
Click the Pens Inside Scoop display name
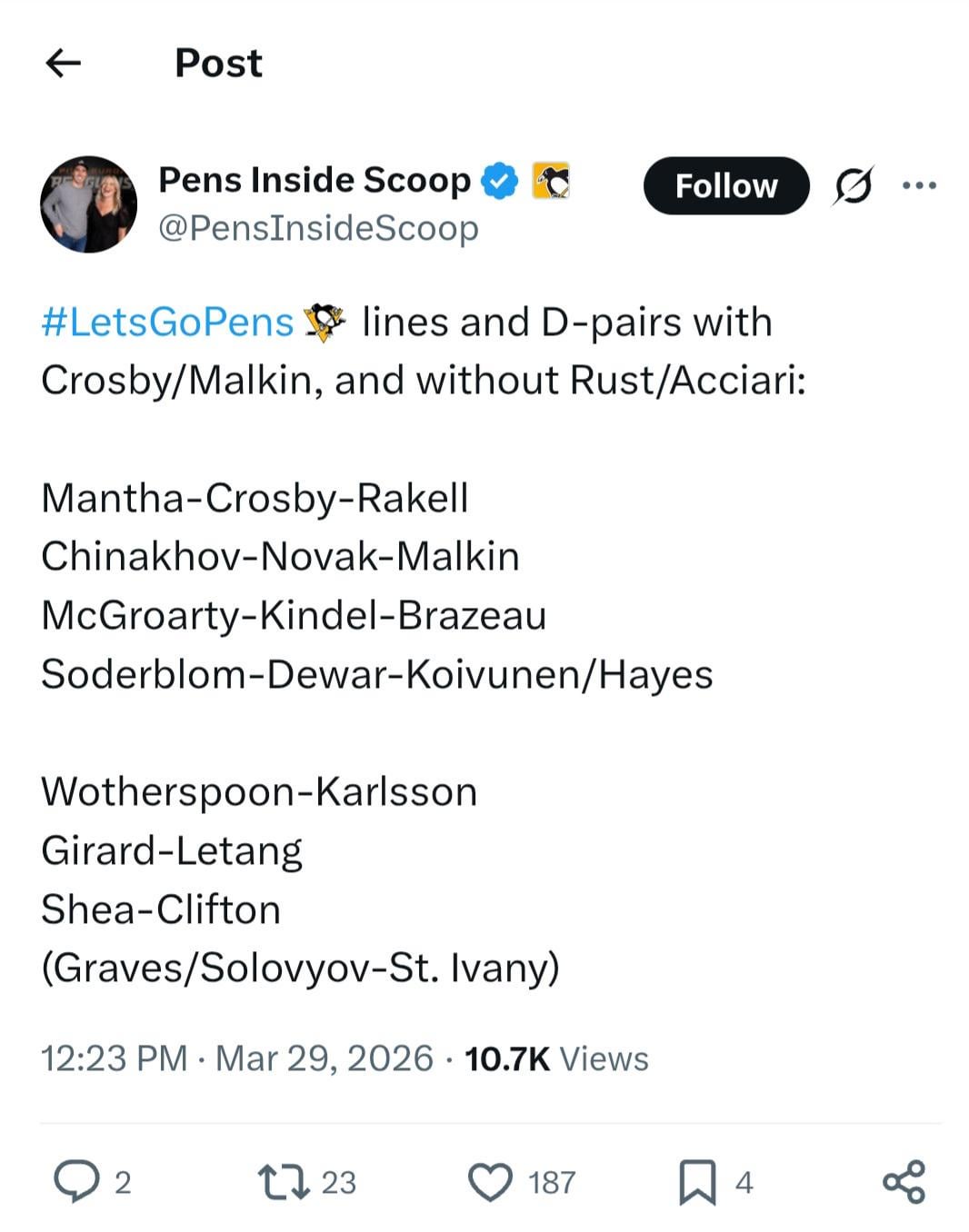coord(314,180)
